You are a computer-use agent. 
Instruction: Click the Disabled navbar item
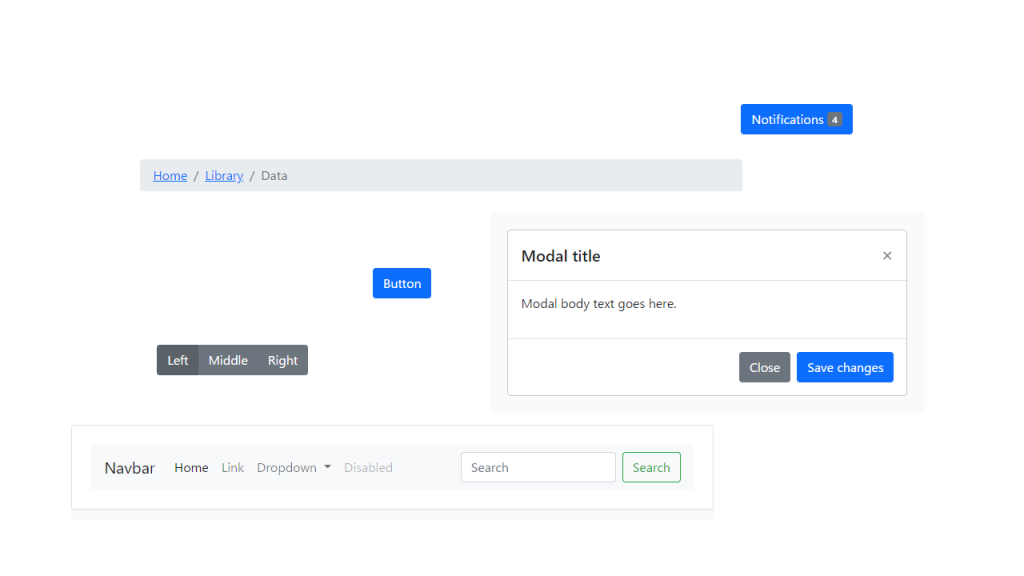(x=368, y=467)
